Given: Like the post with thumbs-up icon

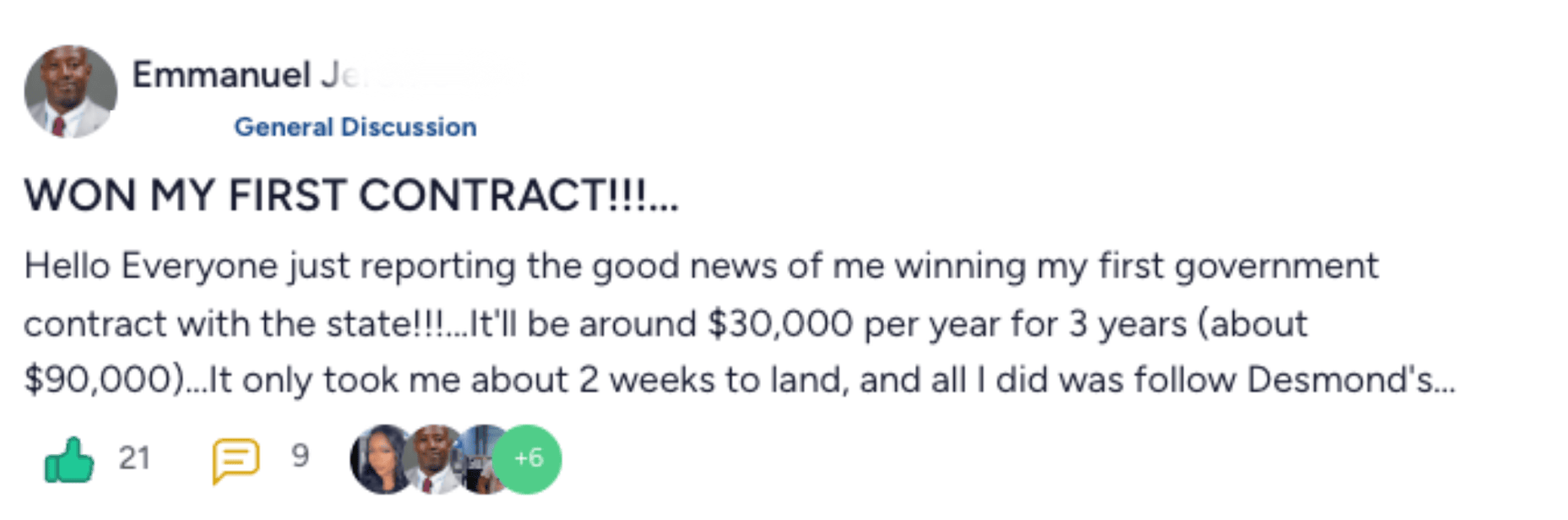Looking at the screenshot, I should 68,460.
